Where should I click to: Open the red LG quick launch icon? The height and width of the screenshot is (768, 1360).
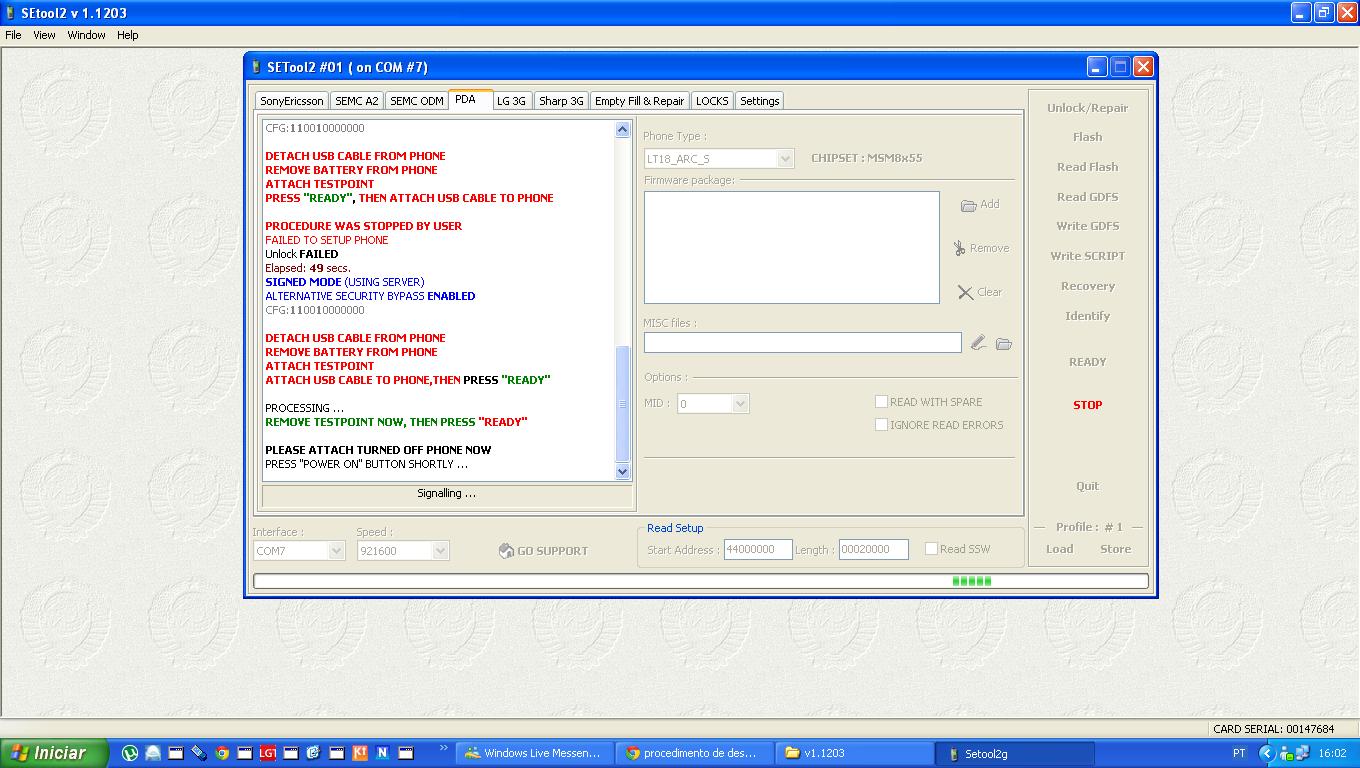[267, 753]
